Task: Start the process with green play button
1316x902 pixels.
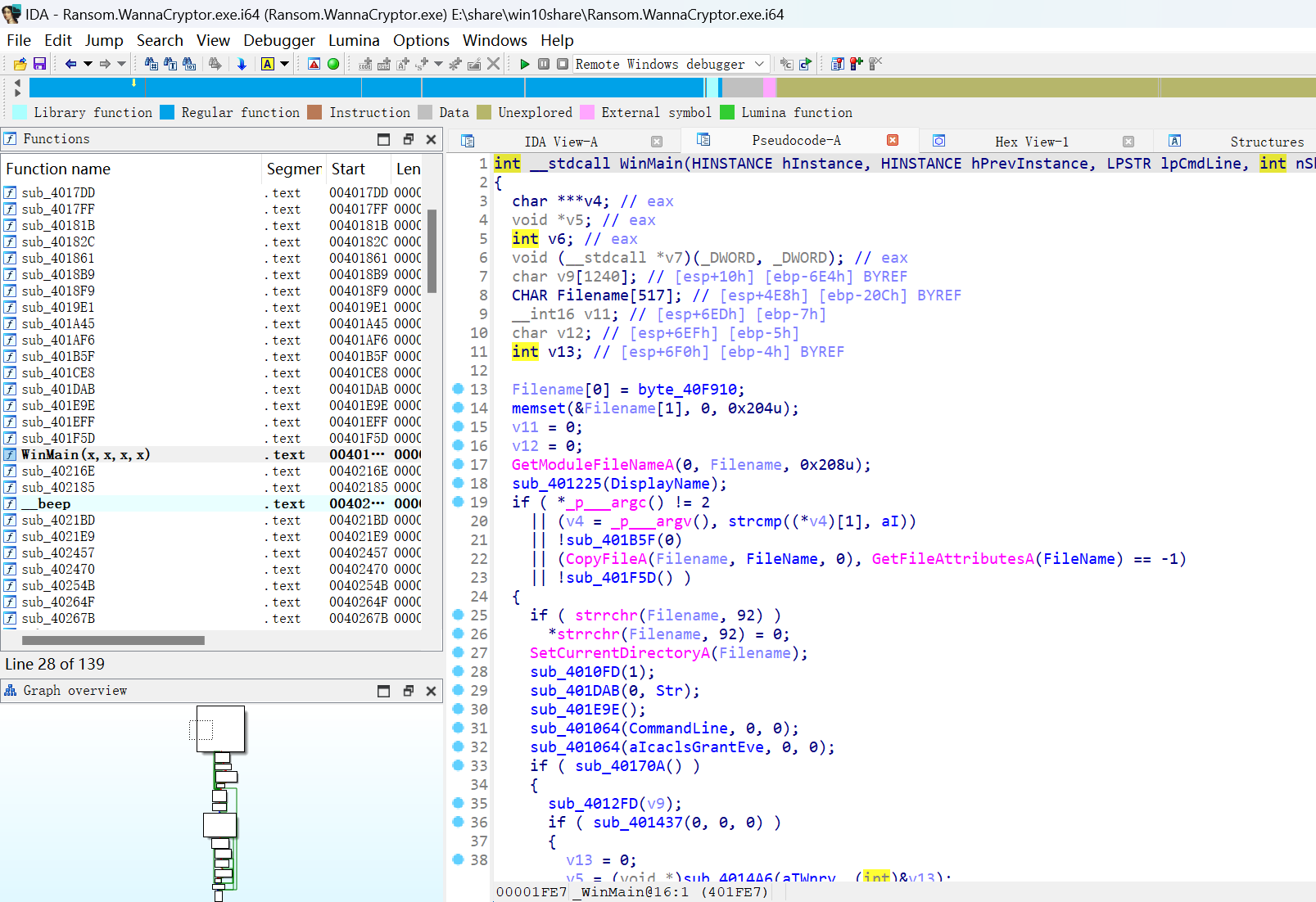Action: (525, 64)
